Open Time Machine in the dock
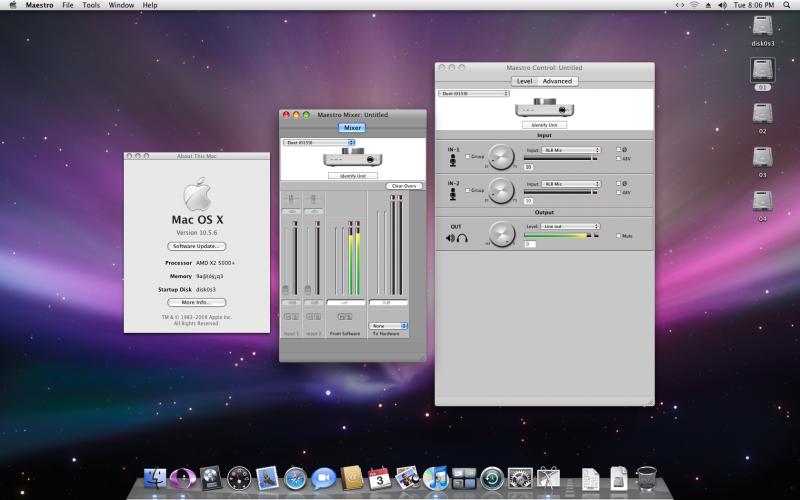Image resolution: width=800 pixels, height=500 pixels. (491, 478)
